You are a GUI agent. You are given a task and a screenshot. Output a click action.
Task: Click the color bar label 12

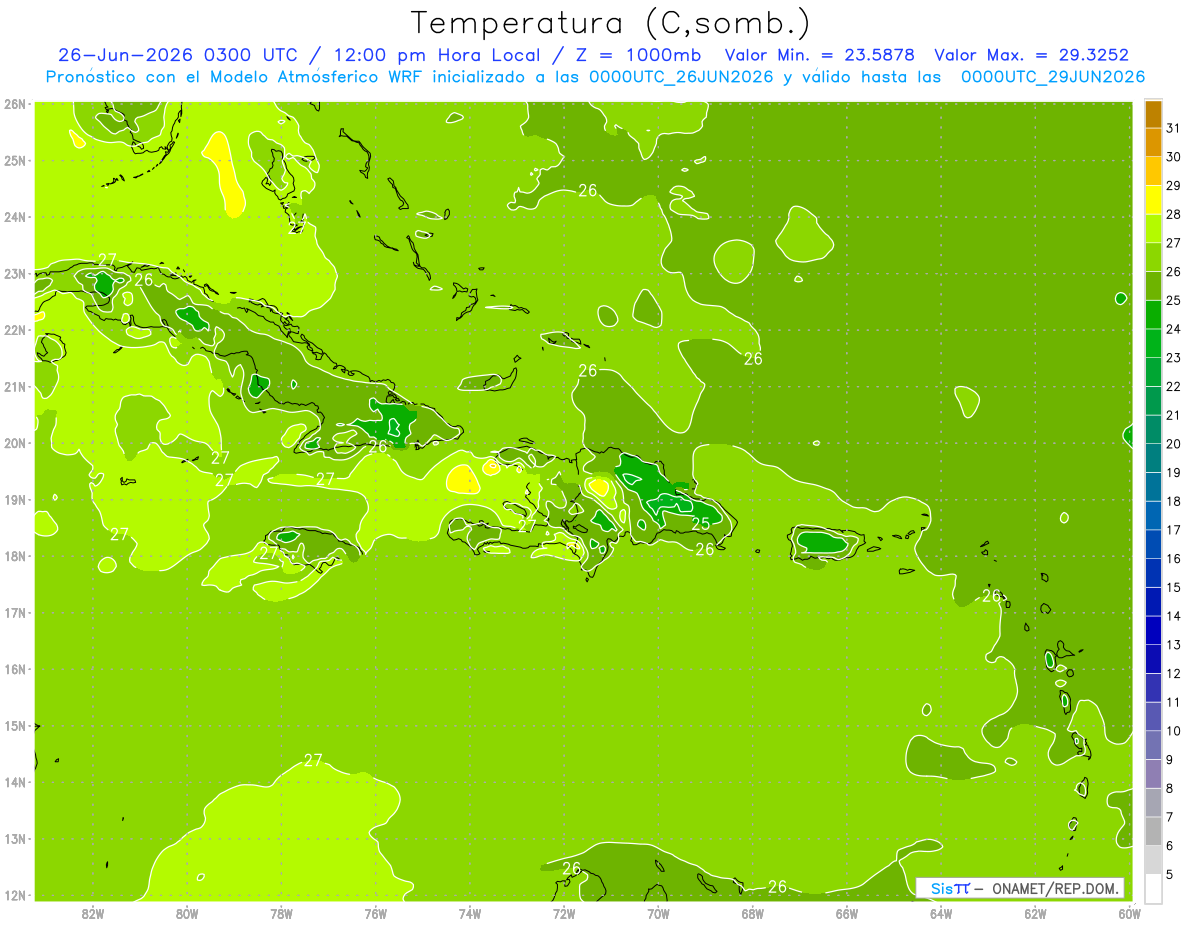pyautogui.click(x=1174, y=673)
